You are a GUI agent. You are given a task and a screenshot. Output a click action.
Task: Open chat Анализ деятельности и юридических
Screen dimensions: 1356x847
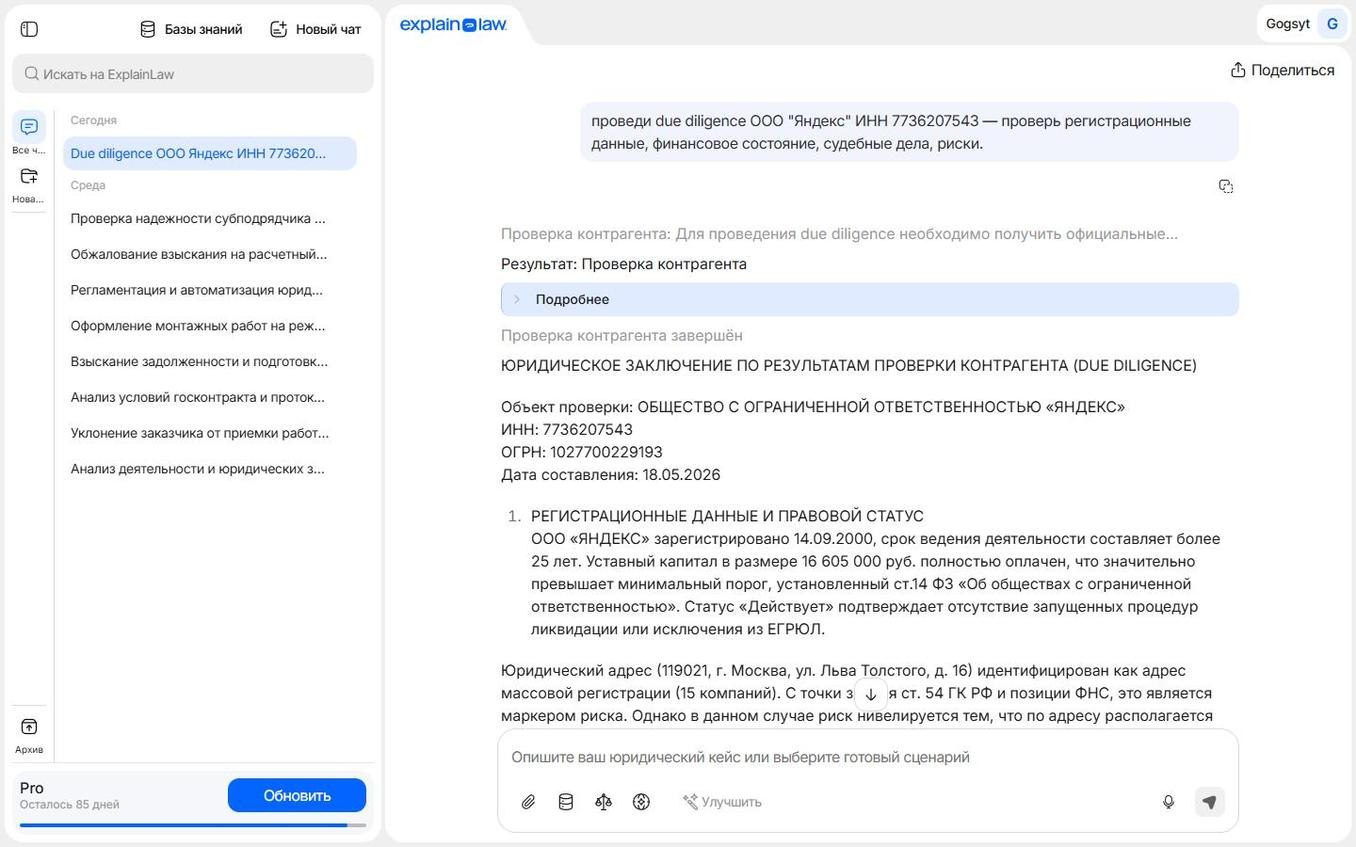(198, 469)
